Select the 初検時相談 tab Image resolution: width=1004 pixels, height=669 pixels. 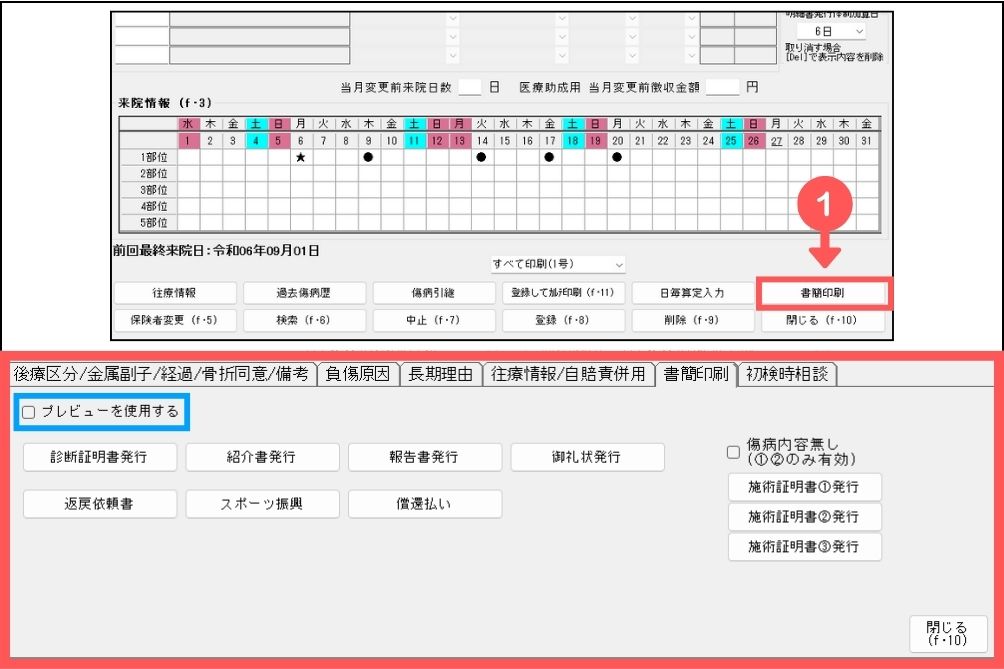[x=787, y=374]
